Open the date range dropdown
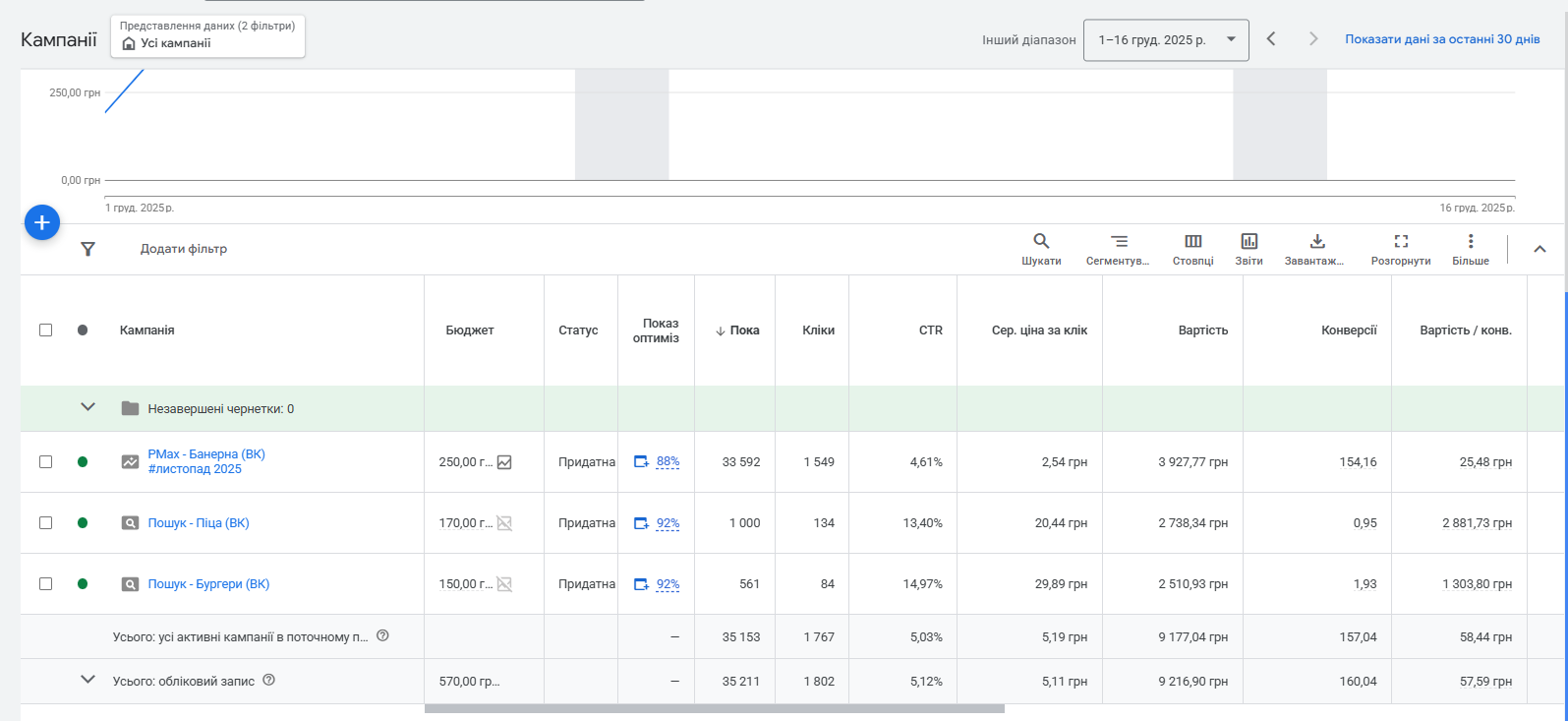1568x721 pixels. pos(1166,40)
